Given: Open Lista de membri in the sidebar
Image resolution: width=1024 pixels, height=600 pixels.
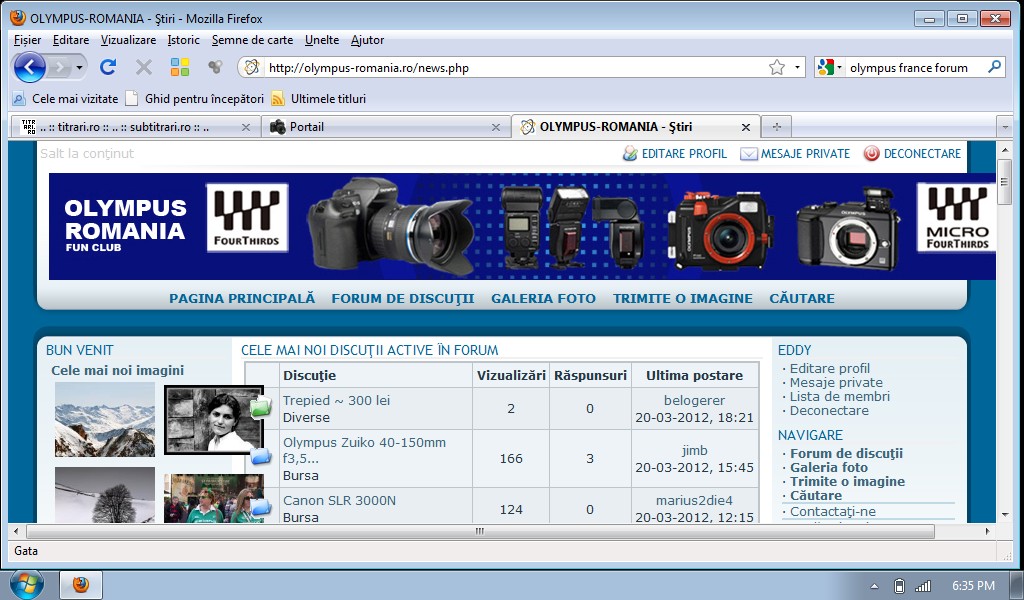Looking at the screenshot, I should pyautogui.click(x=839, y=396).
